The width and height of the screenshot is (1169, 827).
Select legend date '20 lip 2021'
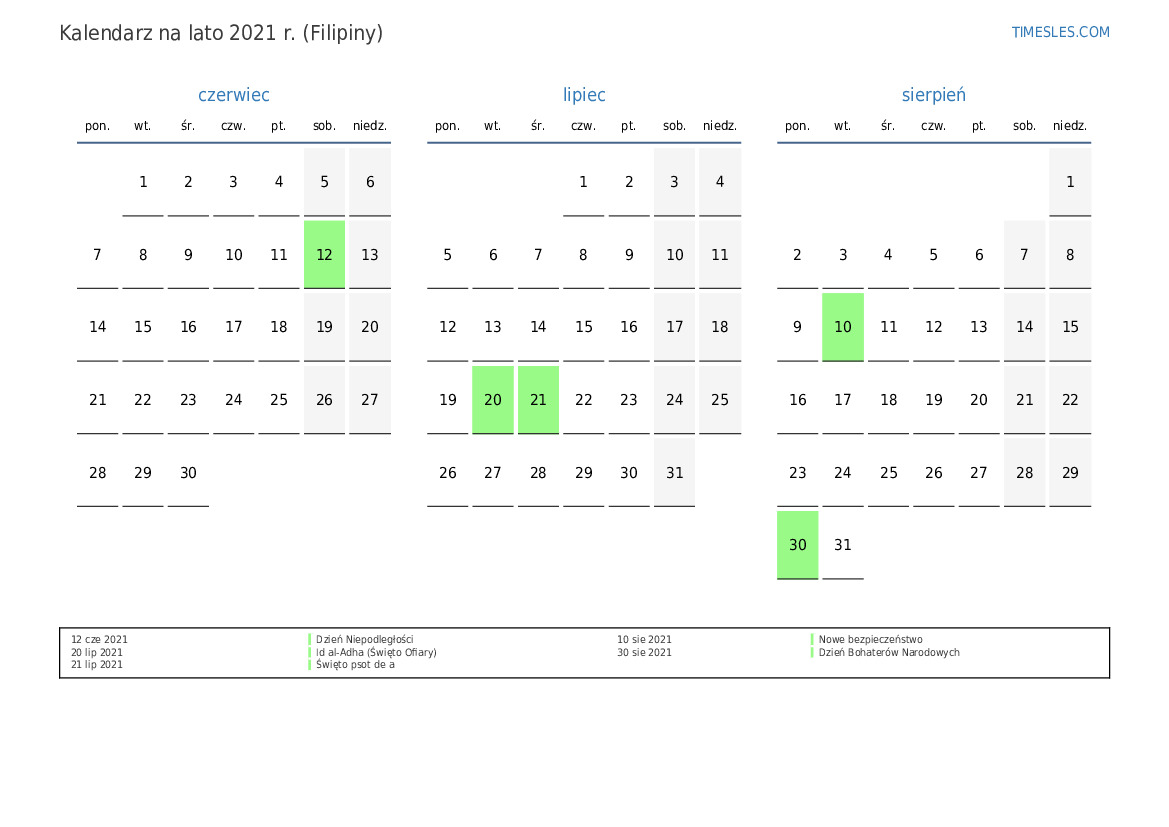point(97,653)
